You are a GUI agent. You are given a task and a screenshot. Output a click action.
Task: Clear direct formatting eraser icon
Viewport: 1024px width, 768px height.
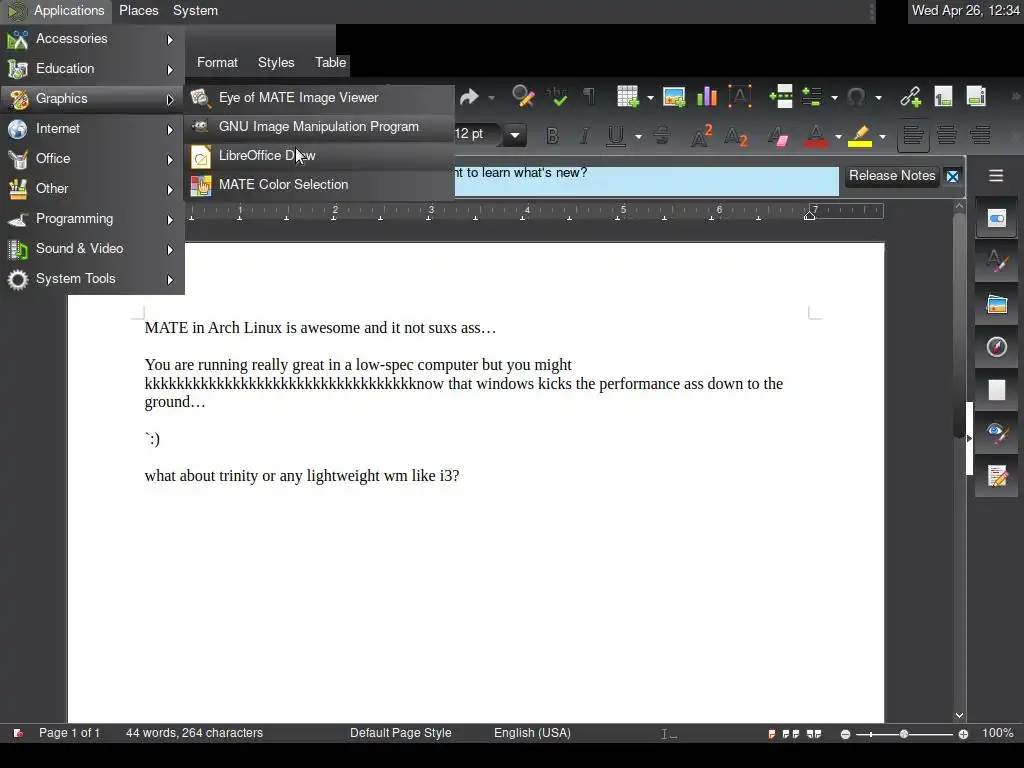click(778, 136)
